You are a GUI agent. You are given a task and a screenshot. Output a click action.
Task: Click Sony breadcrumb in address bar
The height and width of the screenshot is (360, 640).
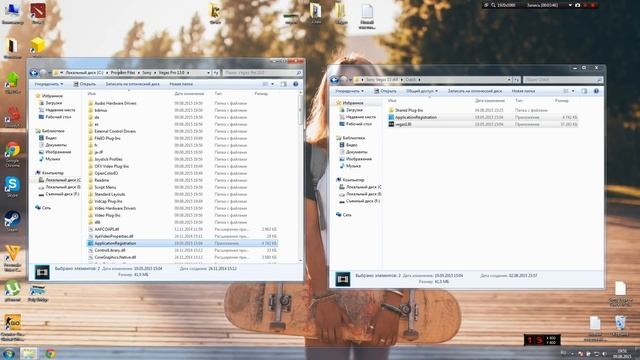tap(147, 73)
